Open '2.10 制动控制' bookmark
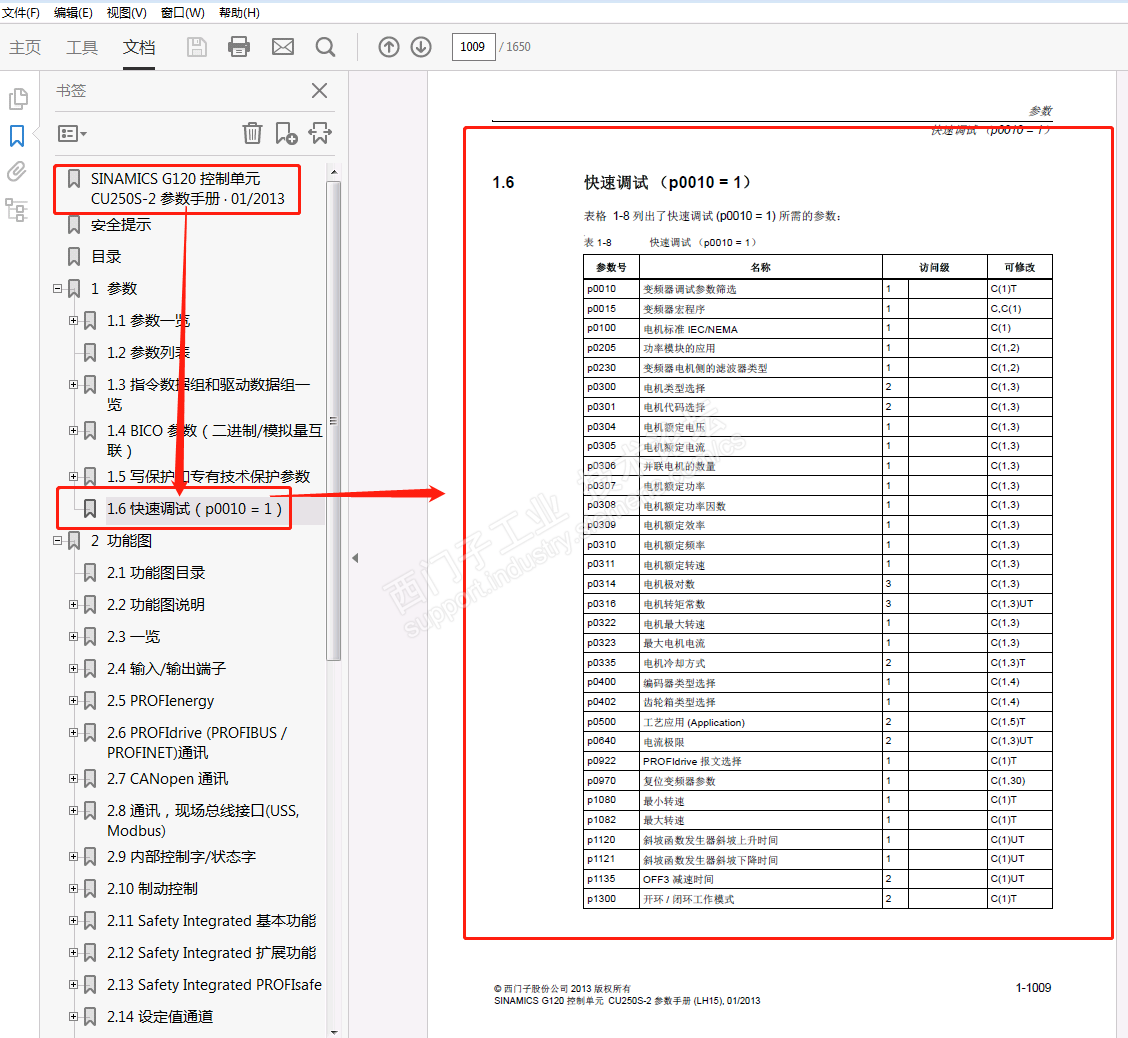1128x1038 pixels. pyautogui.click(x=152, y=888)
